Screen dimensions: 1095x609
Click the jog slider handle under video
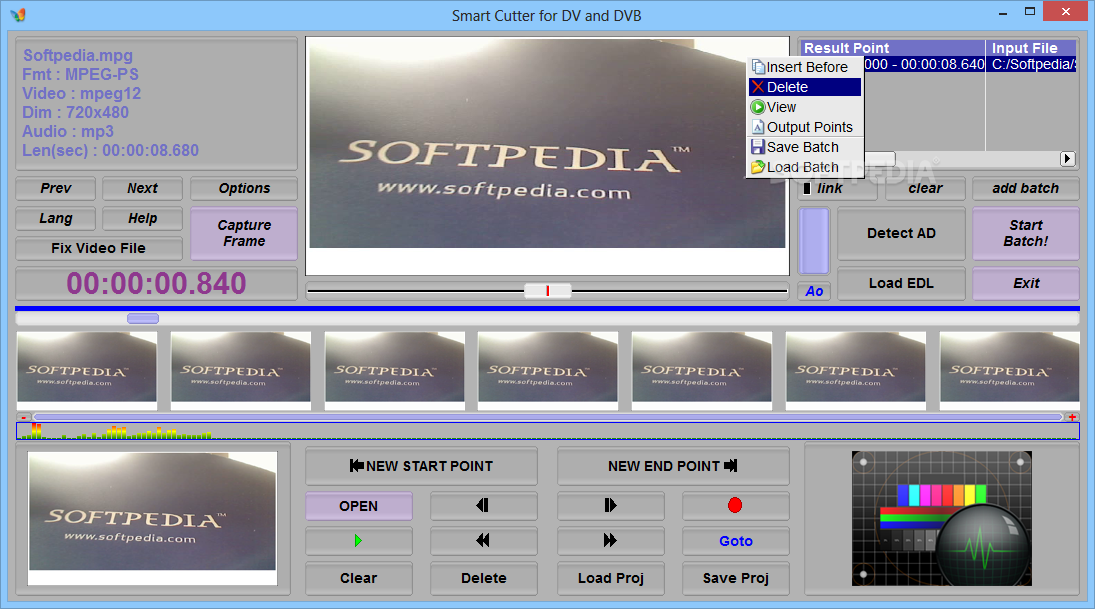click(x=548, y=291)
